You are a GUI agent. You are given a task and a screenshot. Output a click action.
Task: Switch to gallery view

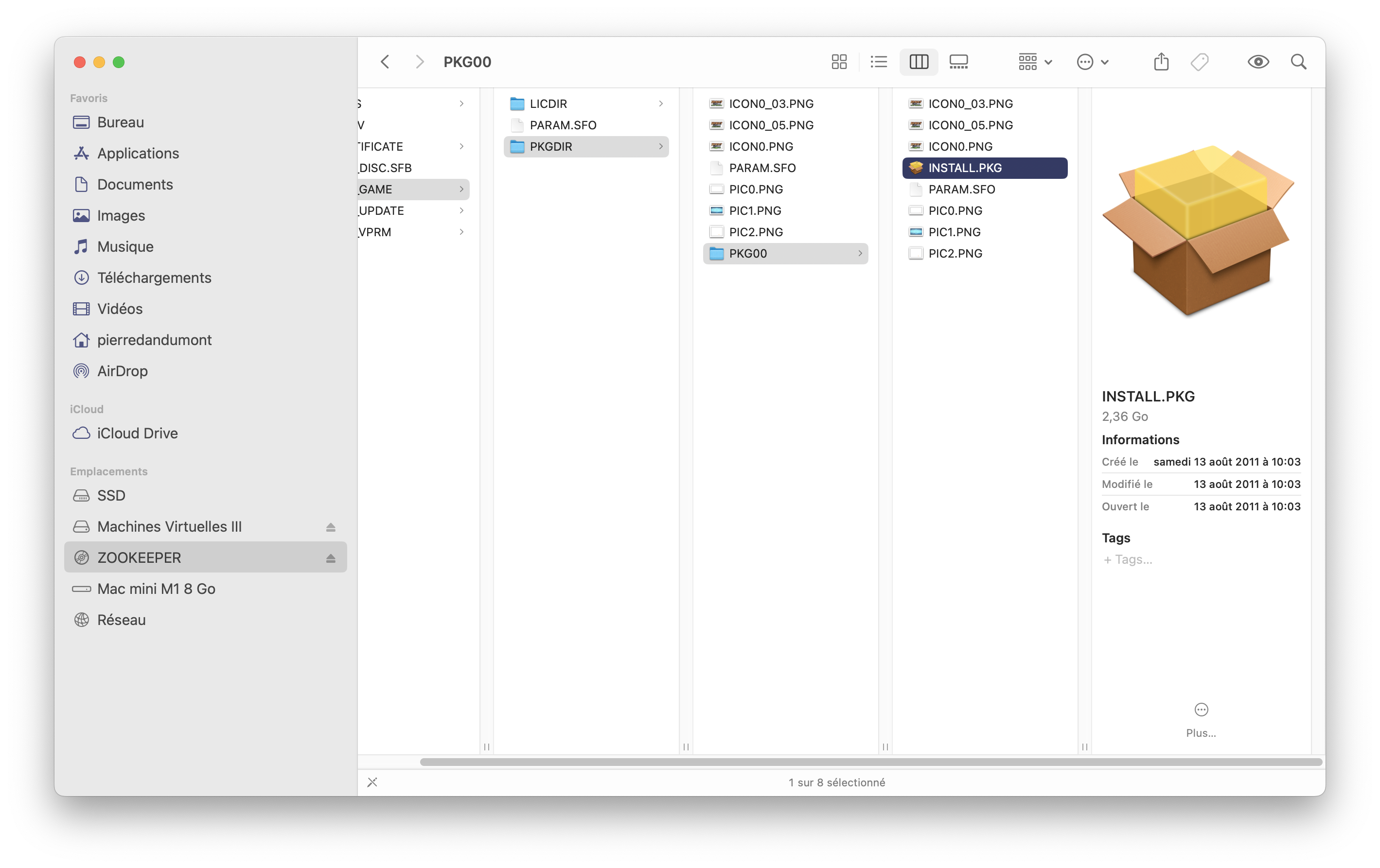pyautogui.click(x=958, y=62)
